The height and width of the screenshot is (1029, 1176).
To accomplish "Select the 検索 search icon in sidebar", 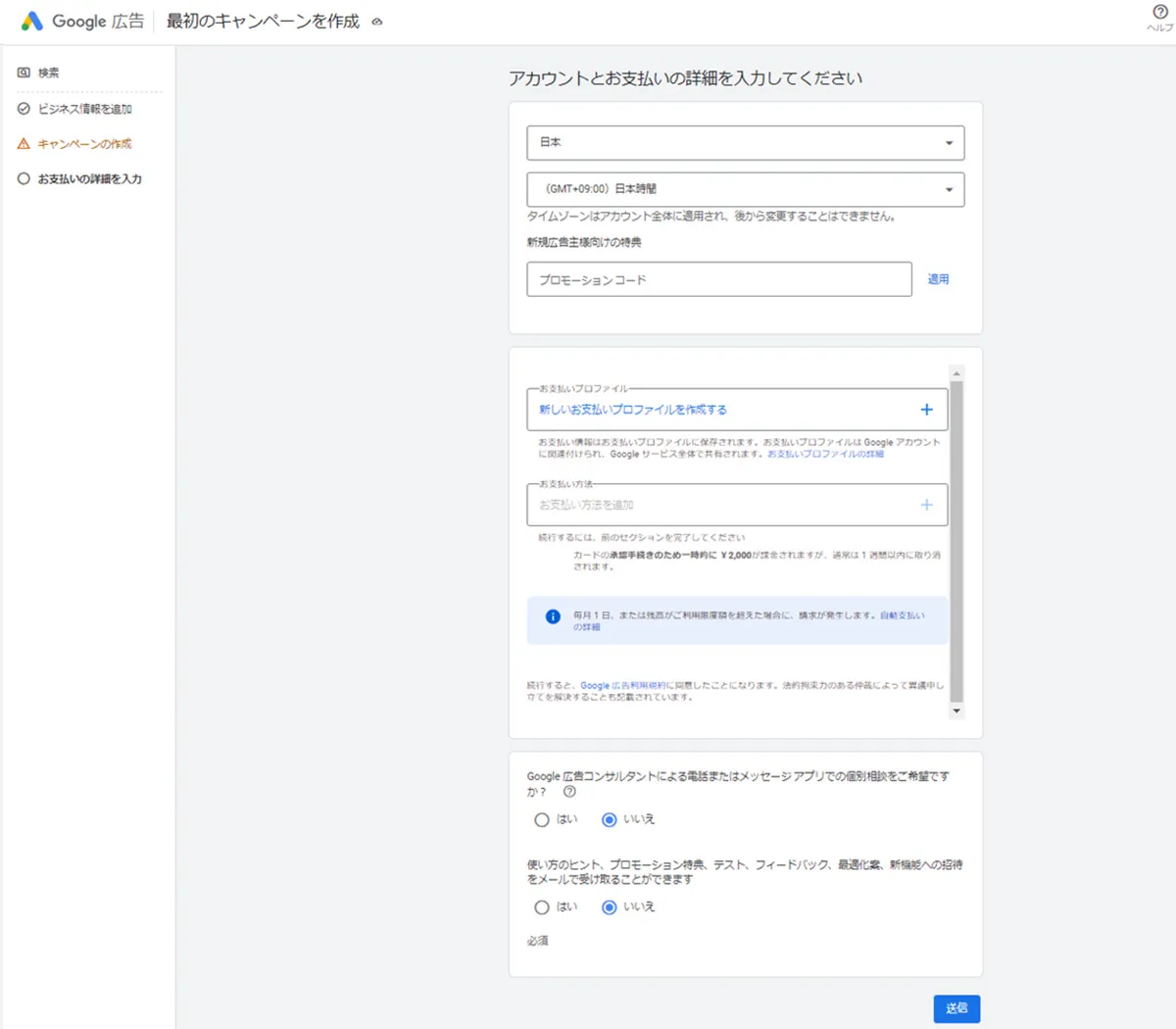I will point(23,72).
